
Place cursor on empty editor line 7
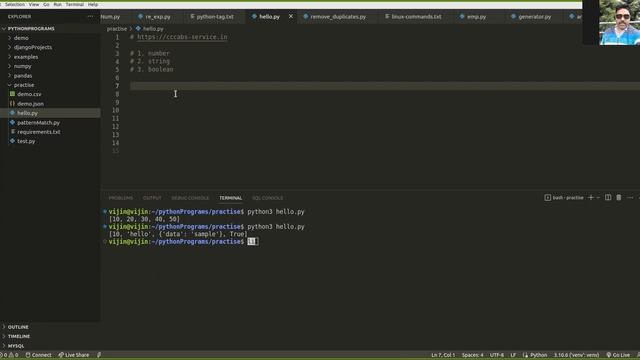click(384, 86)
